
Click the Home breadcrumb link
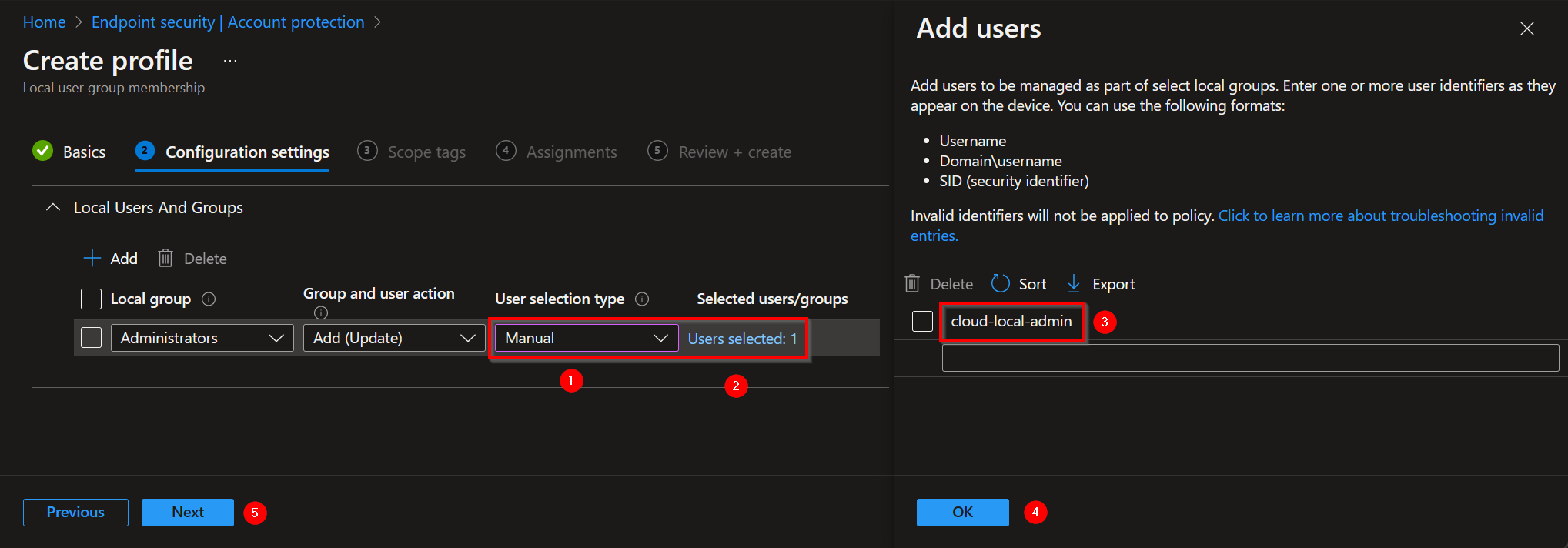coord(44,22)
